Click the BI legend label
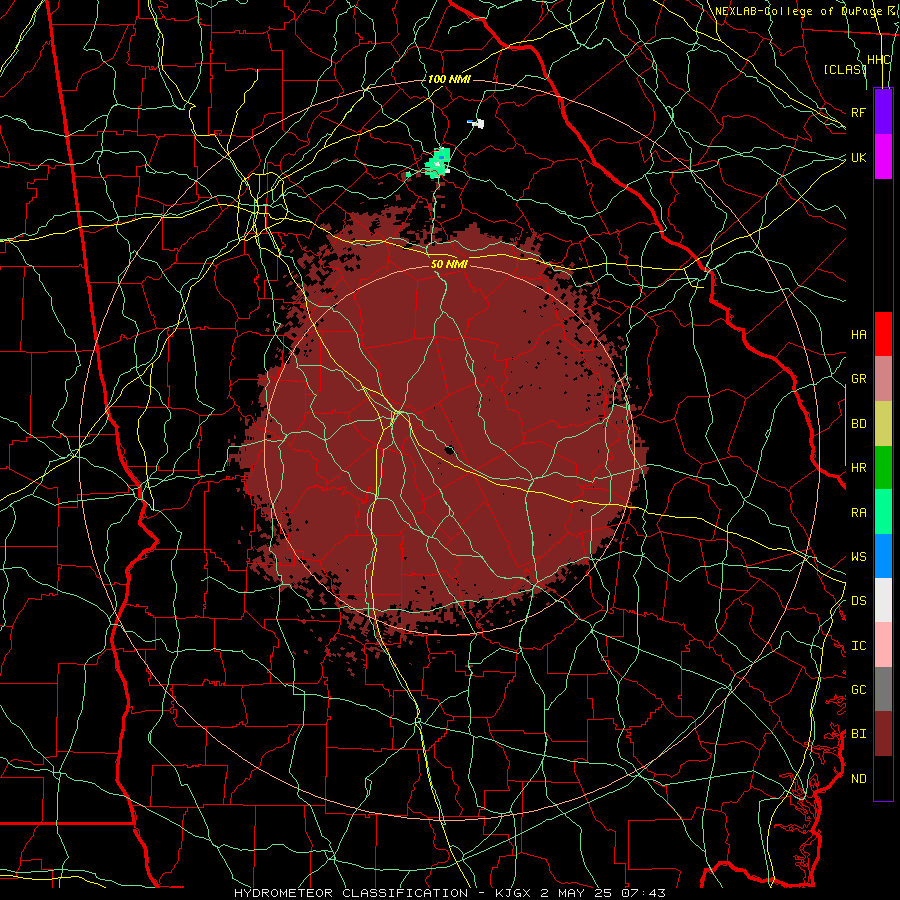 (859, 734)
